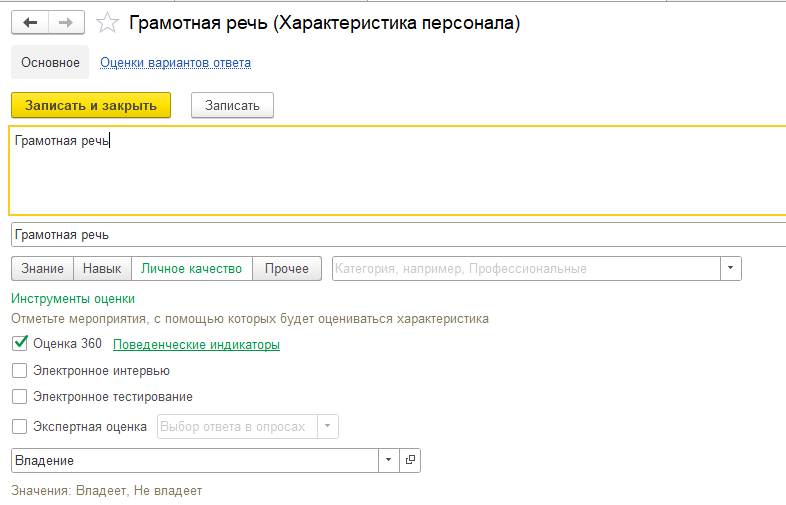Select the Навык characteristic type
This screenshot has height=505, width=786.
click(x=102, y=268)
